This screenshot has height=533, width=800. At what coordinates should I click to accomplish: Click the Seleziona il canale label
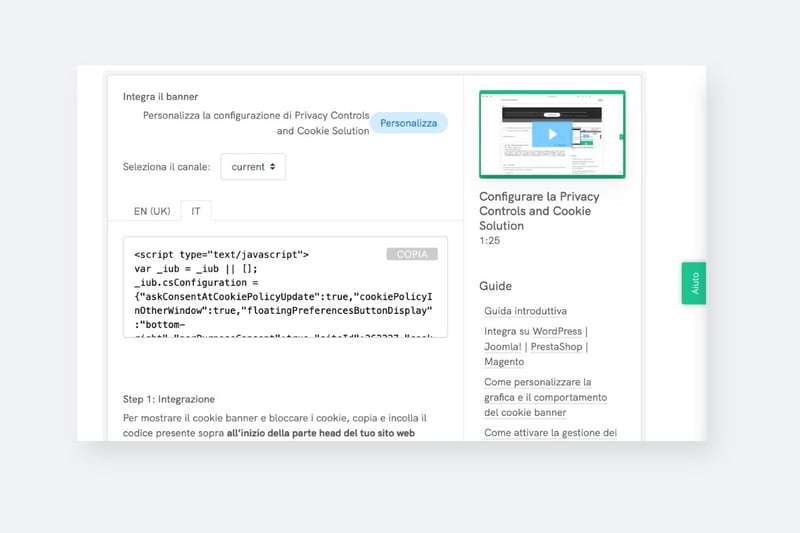tap(166, 167)
